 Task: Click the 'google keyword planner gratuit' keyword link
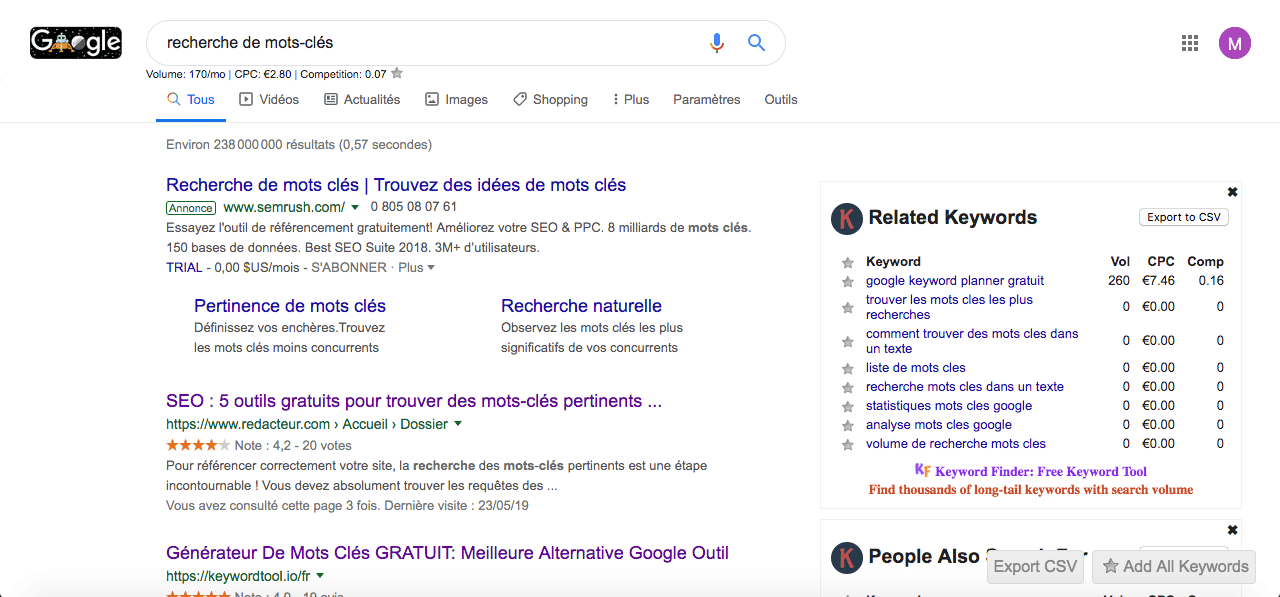pyautogui.click(x=955, y=281)
